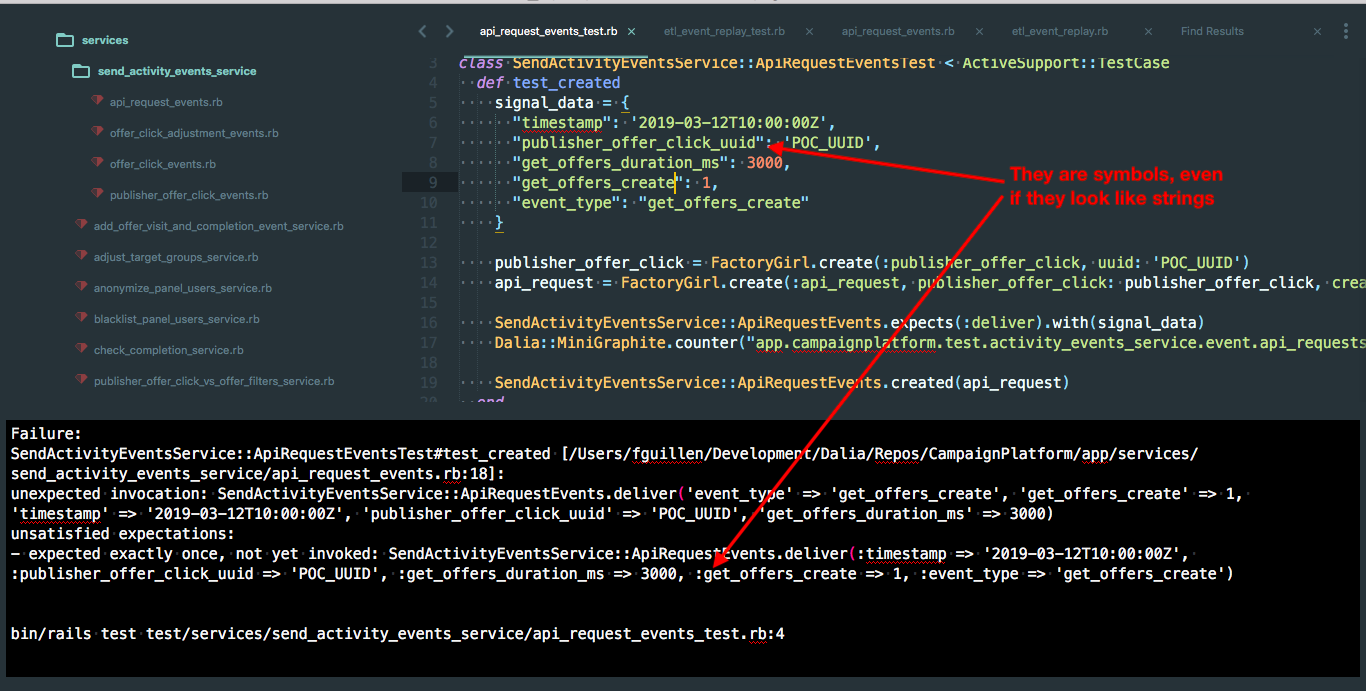The height and width of the screenshot is (691, 1366).
Task: Click "event_type" key on line 10
Action: [x=567, y=202]
